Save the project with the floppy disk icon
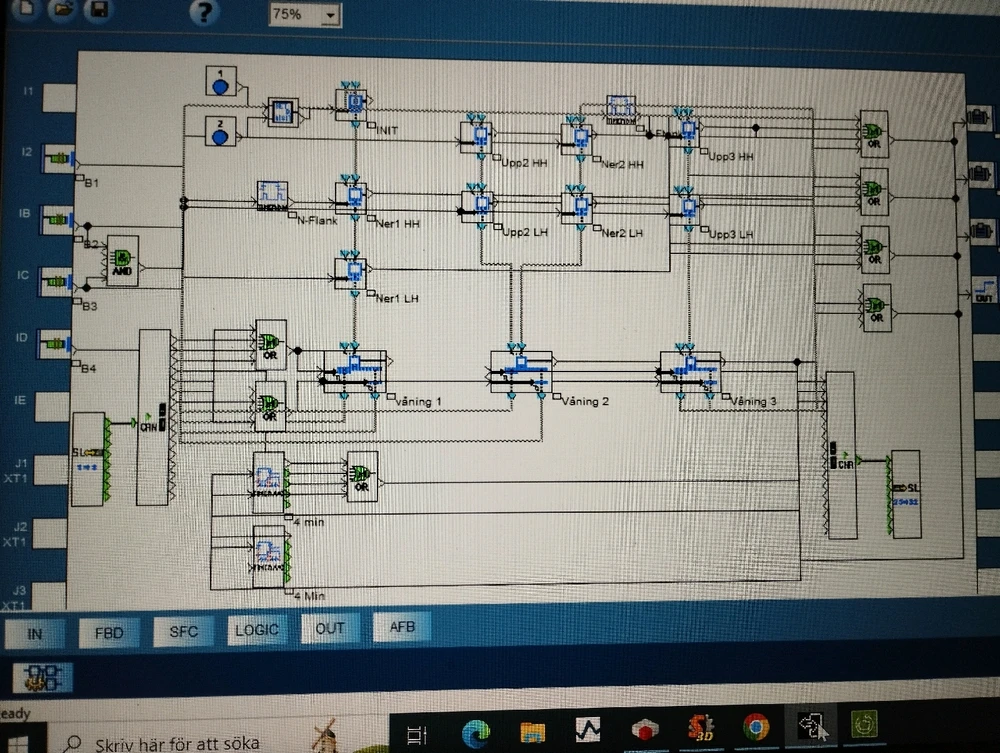The image size is (1000, 753). coord(97,9)
